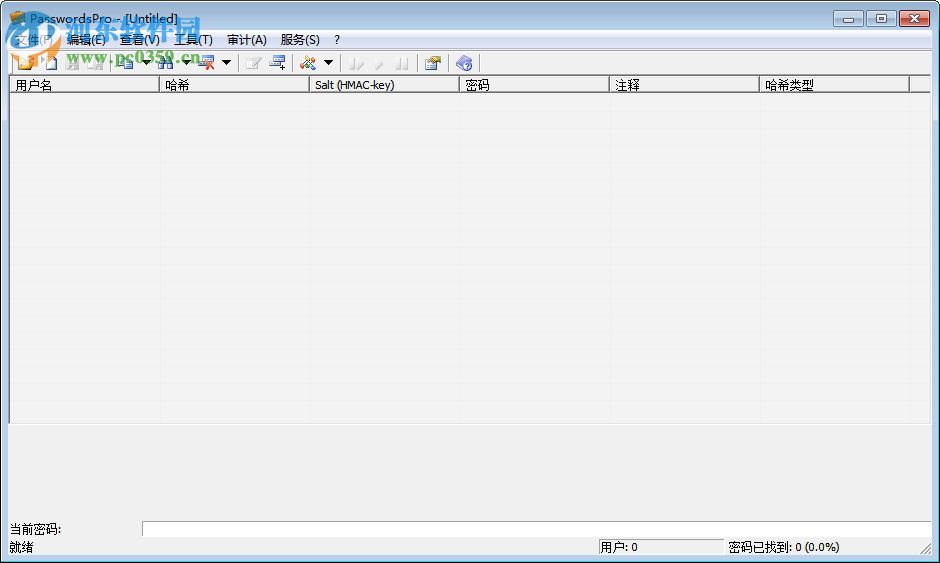Image resolution: width=940 pixels, height=563 pixels.
Task: Open the 审计(A) menu
Action: (247, 40)
